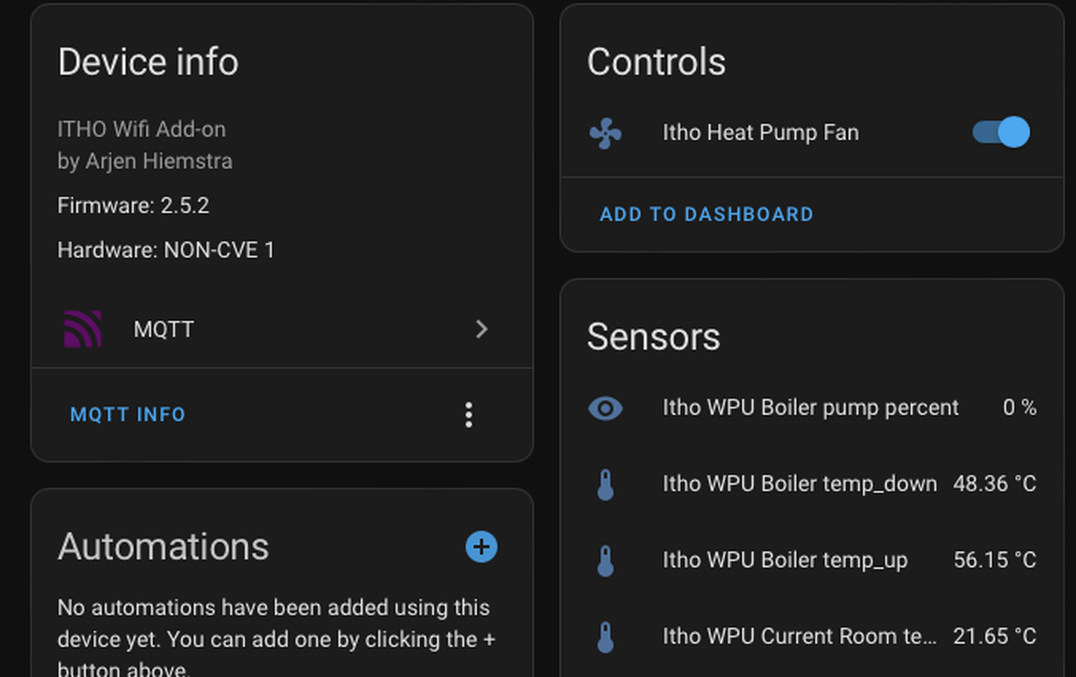Add a new automation with plus icon
The width and height of the screenshot is (1076, 677).
tap(482, 547)
